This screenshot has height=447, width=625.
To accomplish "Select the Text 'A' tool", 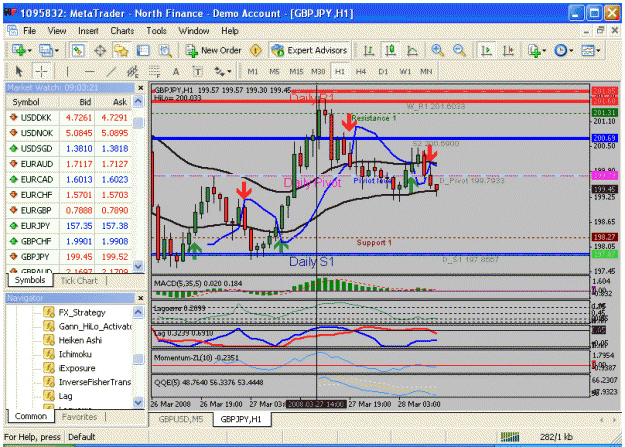I will 176,72.
